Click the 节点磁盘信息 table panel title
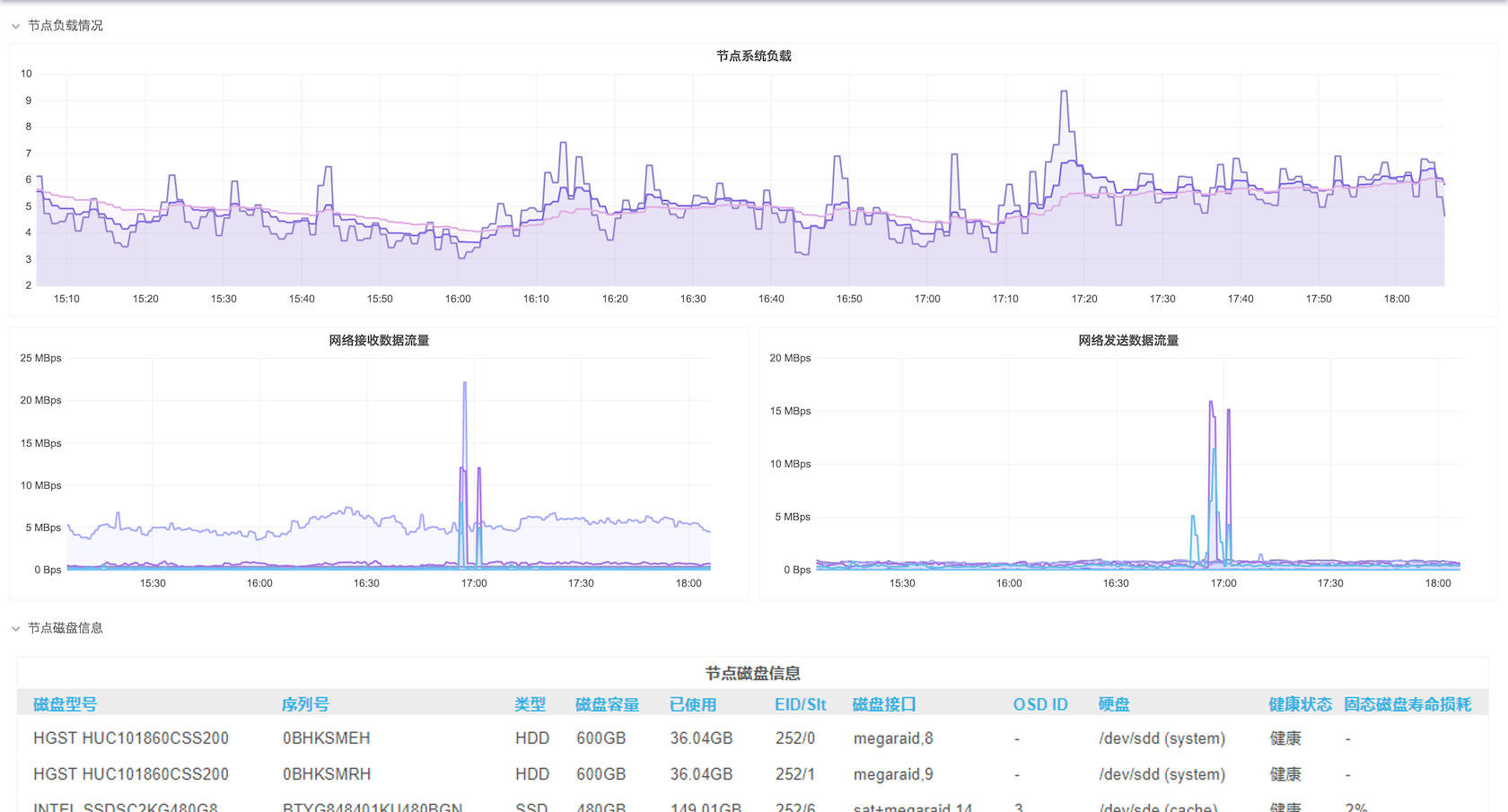 click(752, 673)
